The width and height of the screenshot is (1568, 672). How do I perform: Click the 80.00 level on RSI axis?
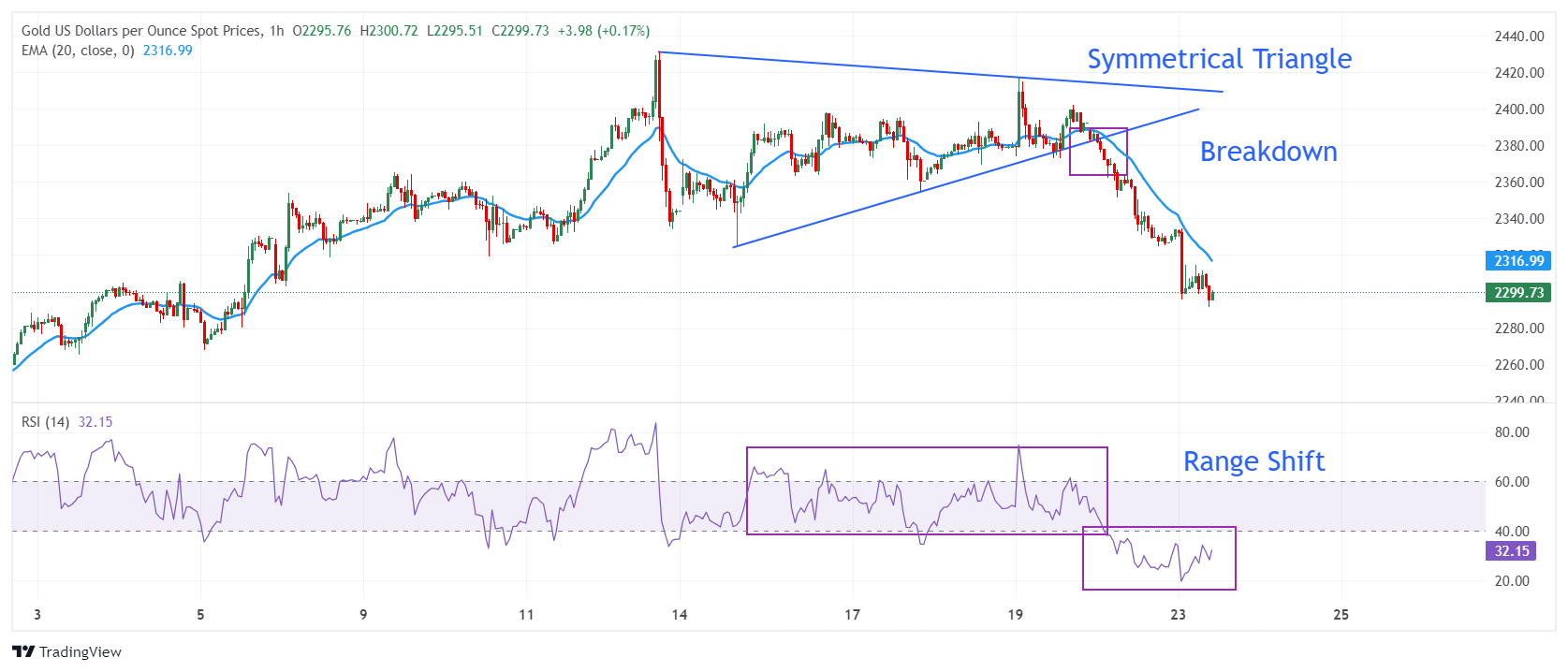1512,432
